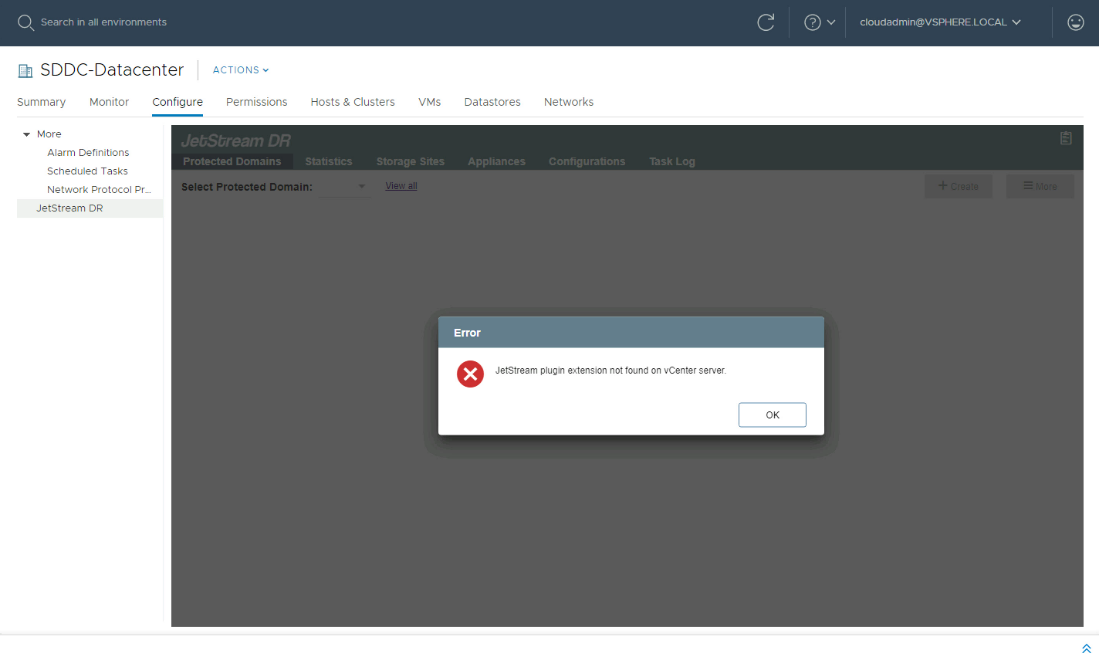Open the ACTIONS dropdown menu
This screenshot has height=660, width=1099.
[240, 70]
